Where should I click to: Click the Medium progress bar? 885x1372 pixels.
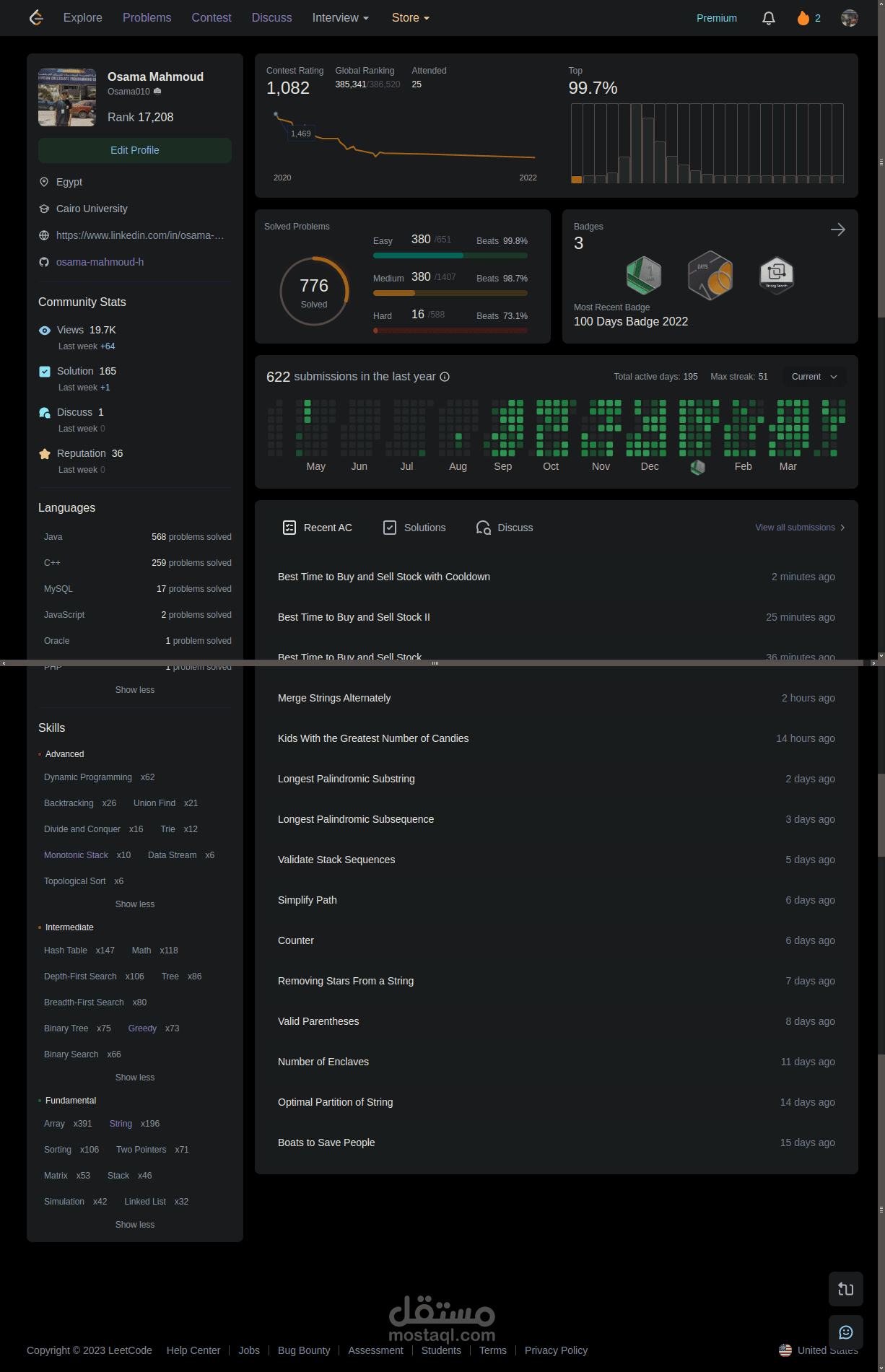pyautogui.click(x=450, y=293)
